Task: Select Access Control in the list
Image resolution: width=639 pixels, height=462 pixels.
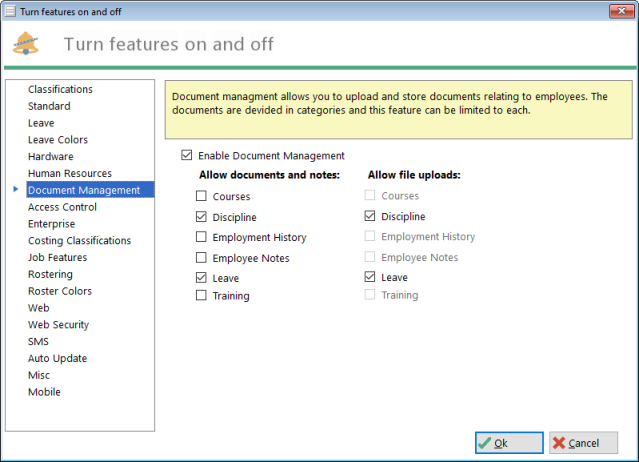Action: click(62, 207)
